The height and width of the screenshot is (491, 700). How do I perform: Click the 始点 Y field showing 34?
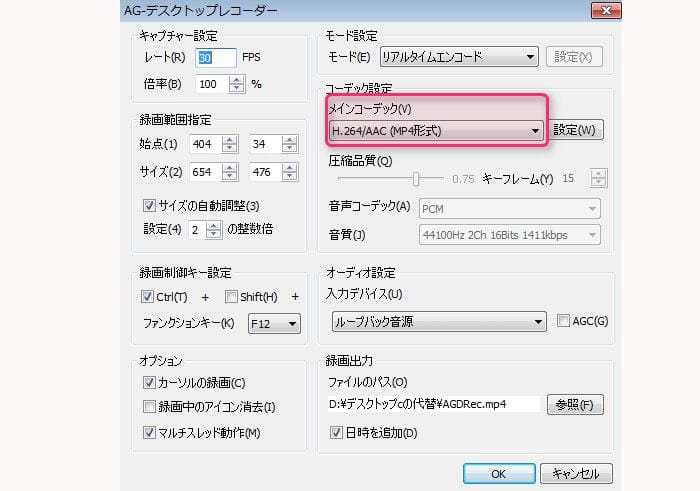coord(266,144)
